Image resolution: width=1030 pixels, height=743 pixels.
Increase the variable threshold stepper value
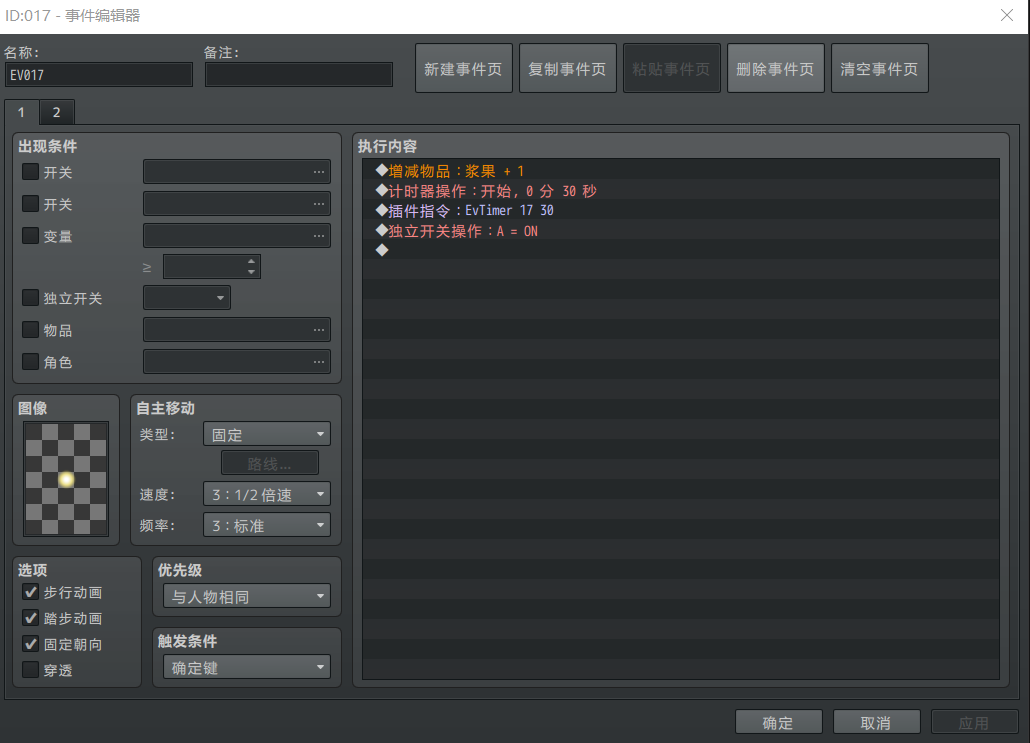coord(252,261)
